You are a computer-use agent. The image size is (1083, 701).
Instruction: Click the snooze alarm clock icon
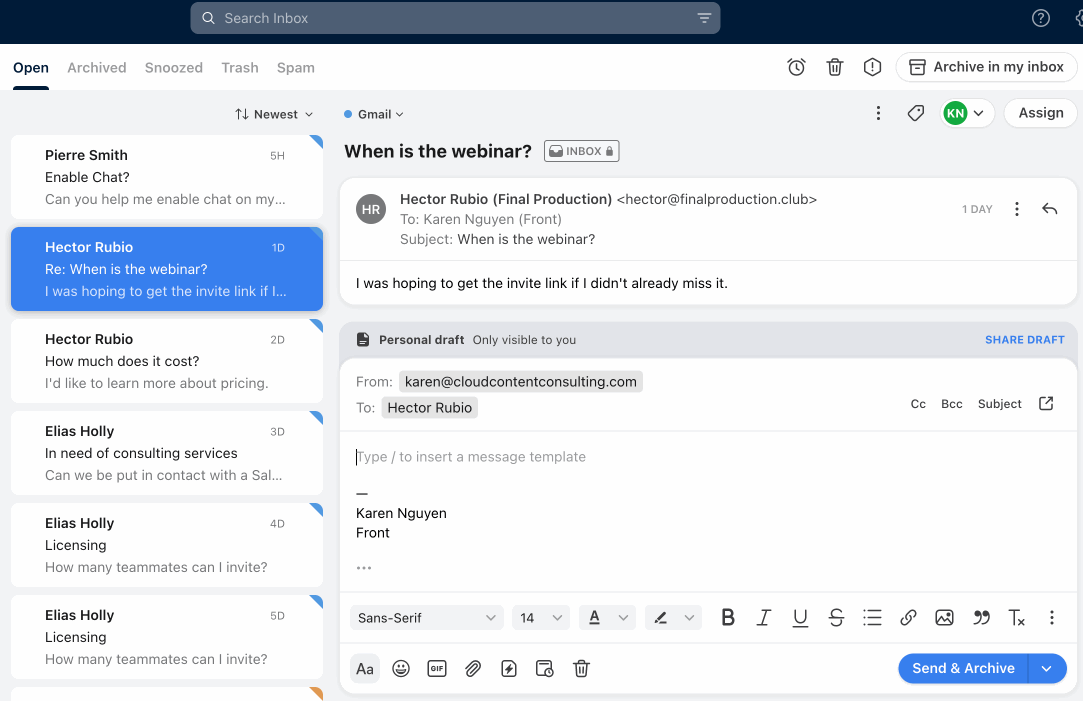[796, 67]
